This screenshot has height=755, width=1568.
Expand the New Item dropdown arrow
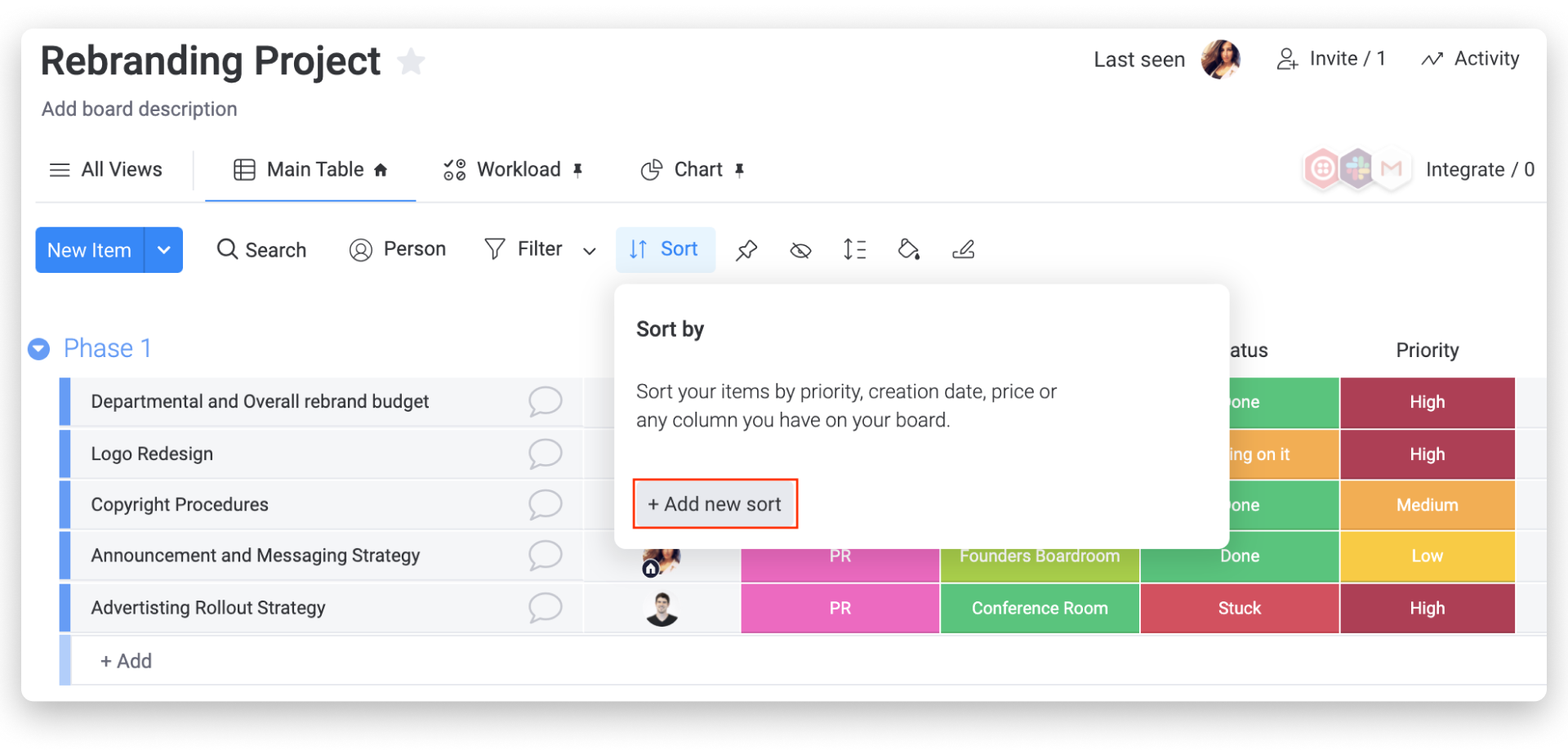tap(163, 250)
